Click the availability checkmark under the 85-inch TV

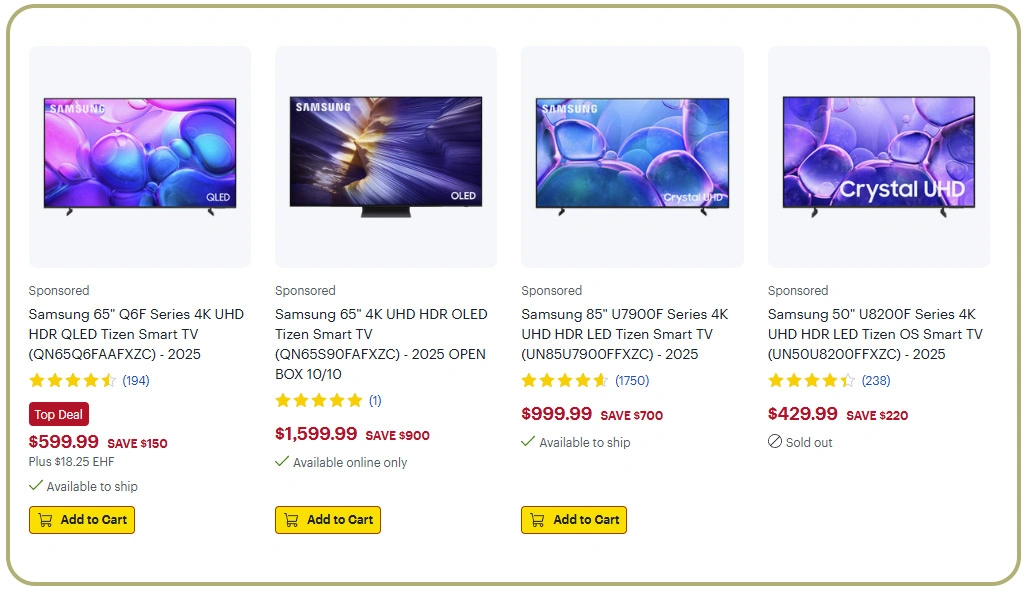(x=529, y=442)
